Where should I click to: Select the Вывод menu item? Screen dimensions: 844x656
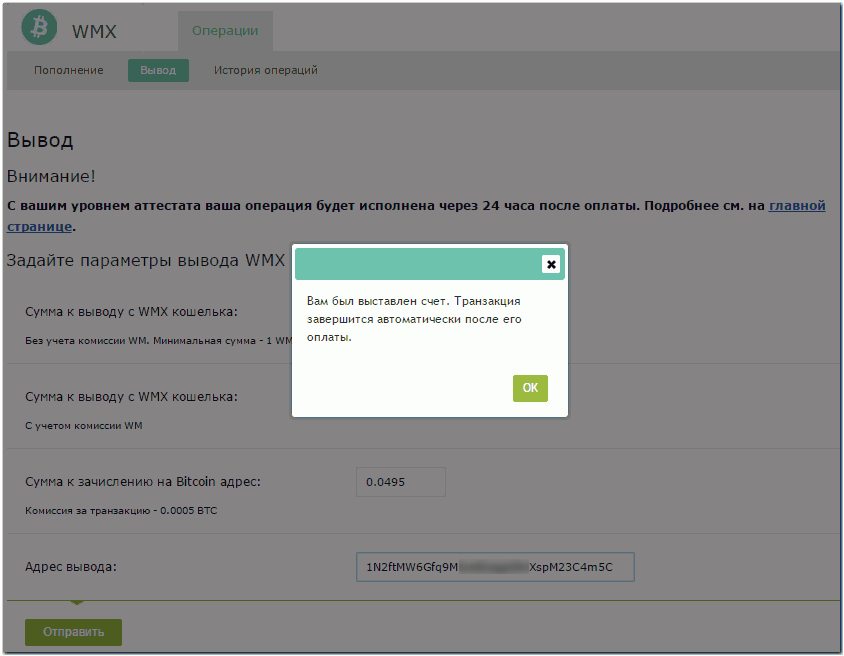click(158, 70)
